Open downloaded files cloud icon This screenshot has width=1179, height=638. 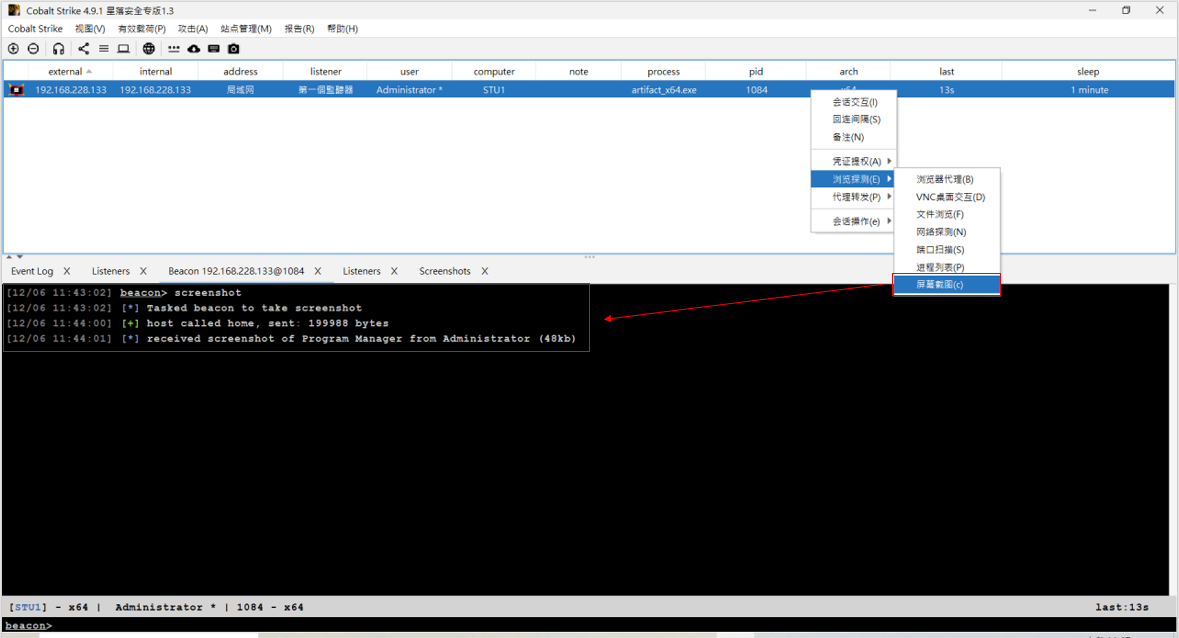[194, 49]
